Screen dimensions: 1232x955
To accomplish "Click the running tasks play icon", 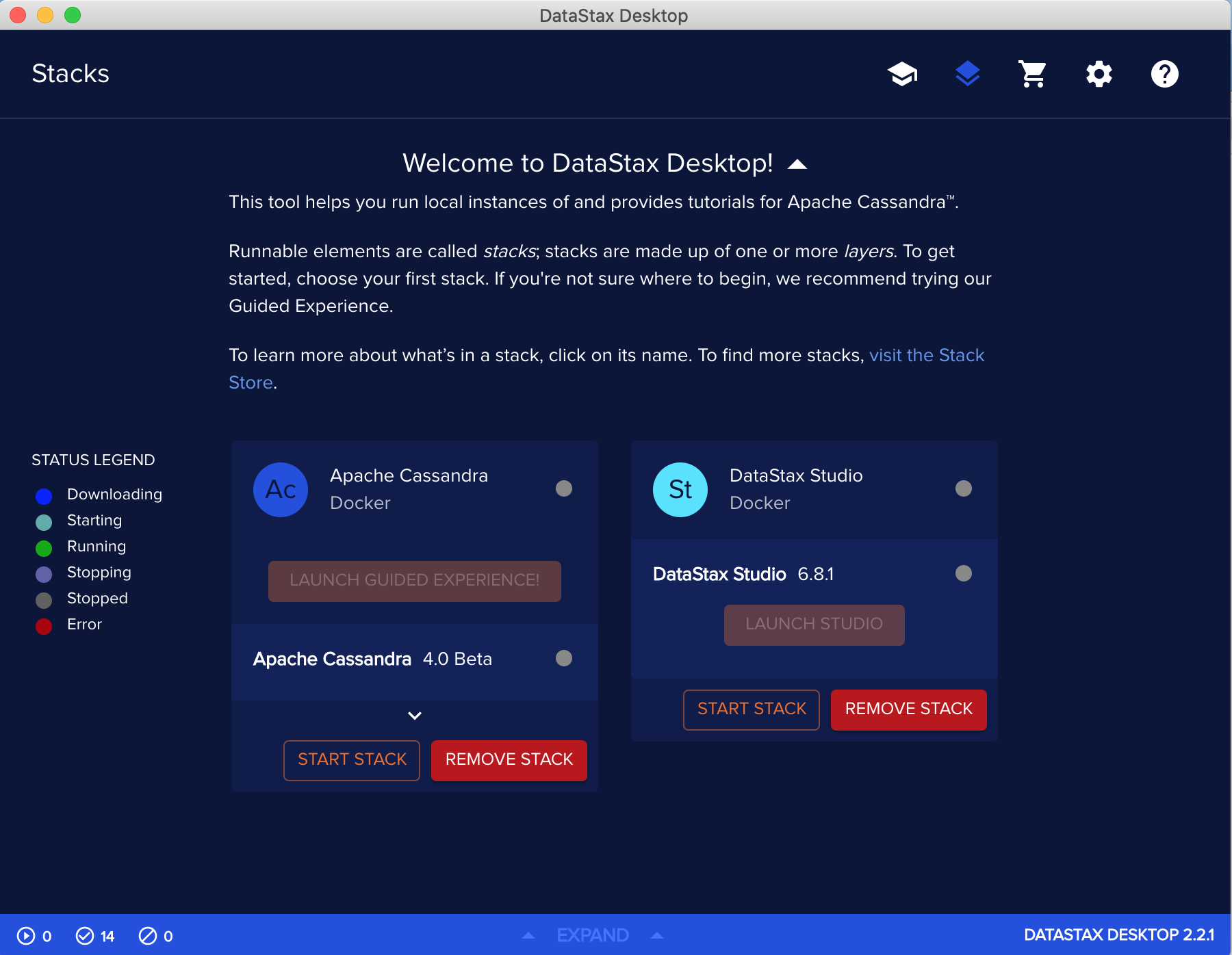I will [x=26, y=937].
